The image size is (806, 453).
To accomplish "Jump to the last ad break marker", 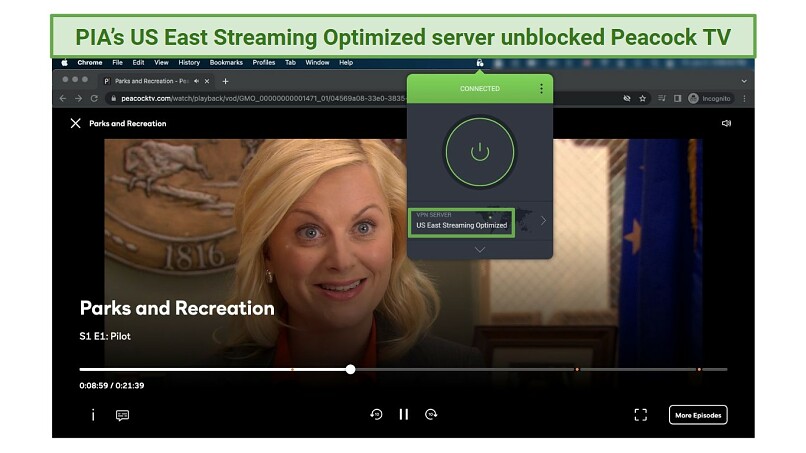I will 699,369.
